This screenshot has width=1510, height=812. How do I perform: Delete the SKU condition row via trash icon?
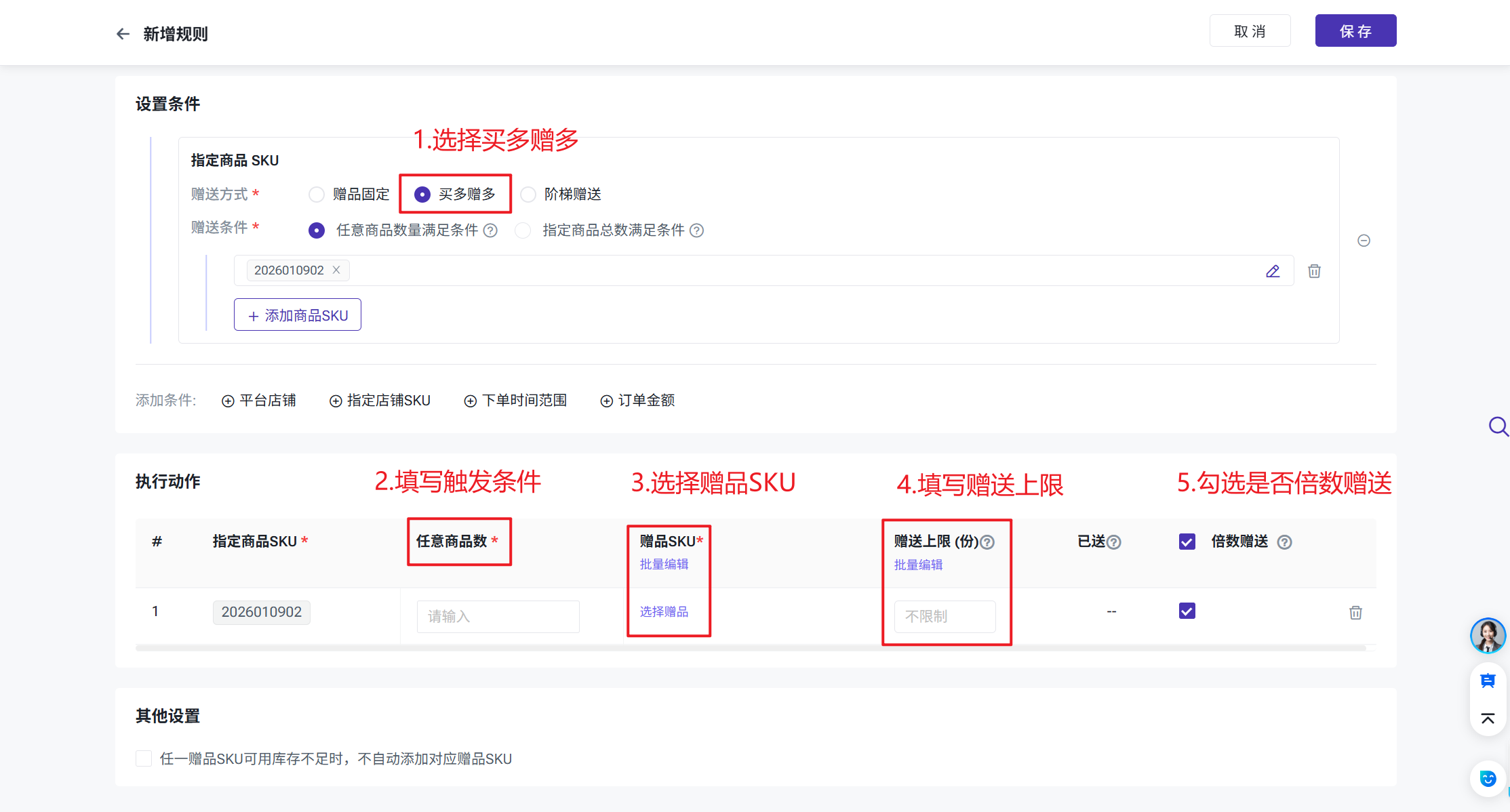coord(1314,271)
